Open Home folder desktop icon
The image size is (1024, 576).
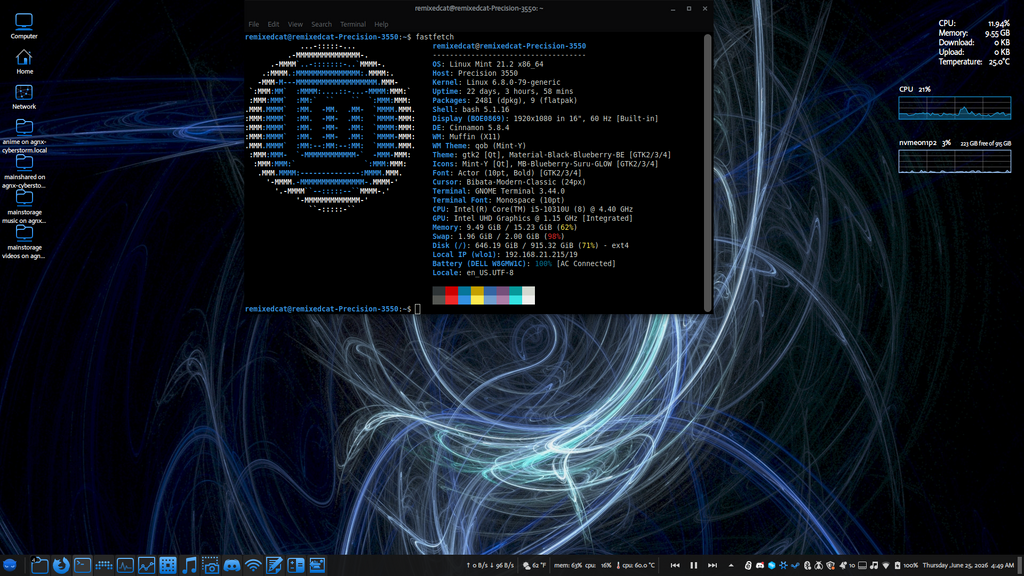[x=24, y=61]
